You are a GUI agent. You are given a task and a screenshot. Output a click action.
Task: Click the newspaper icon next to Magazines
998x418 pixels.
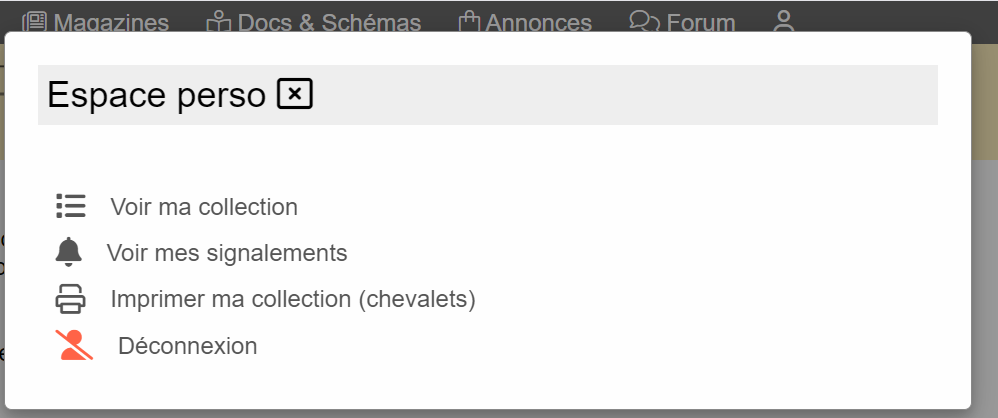point(35,22)
